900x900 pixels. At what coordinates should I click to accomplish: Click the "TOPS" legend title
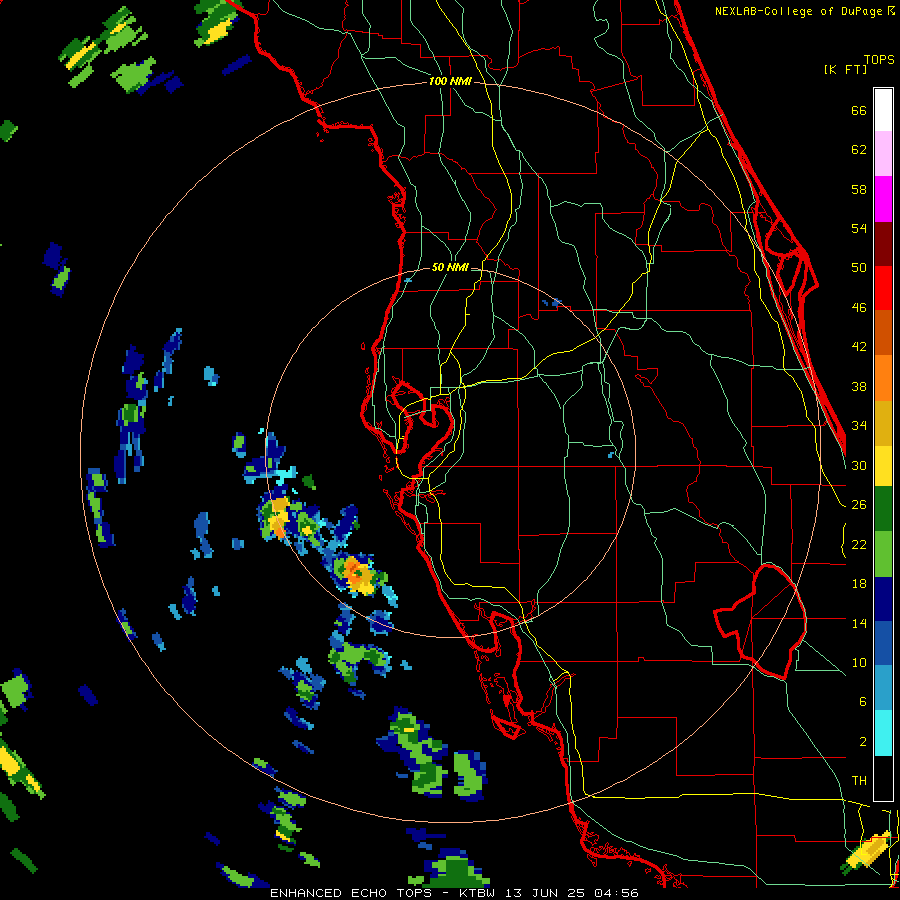pos(879,60)
